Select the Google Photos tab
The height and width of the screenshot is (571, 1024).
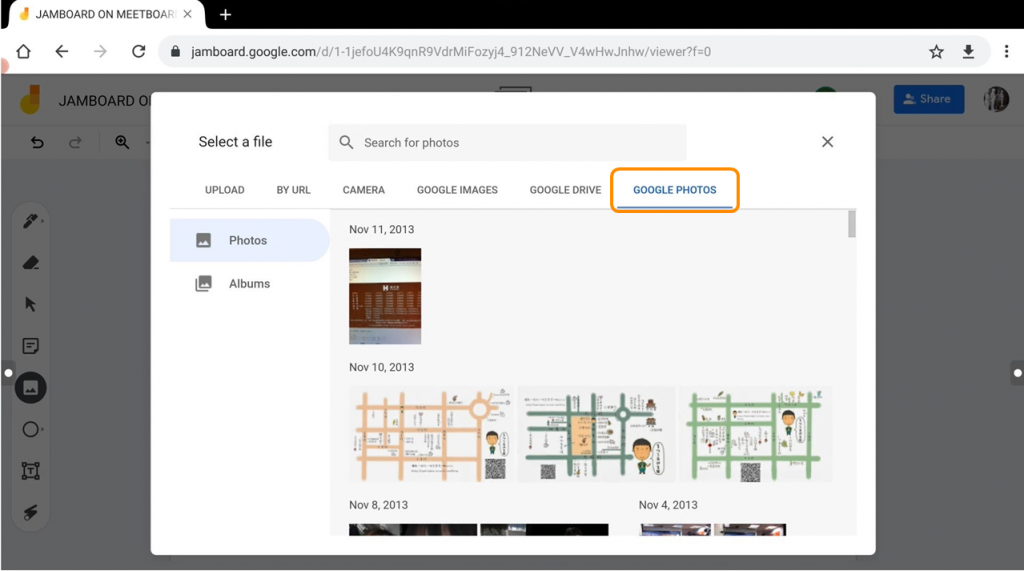pos(675,190)
